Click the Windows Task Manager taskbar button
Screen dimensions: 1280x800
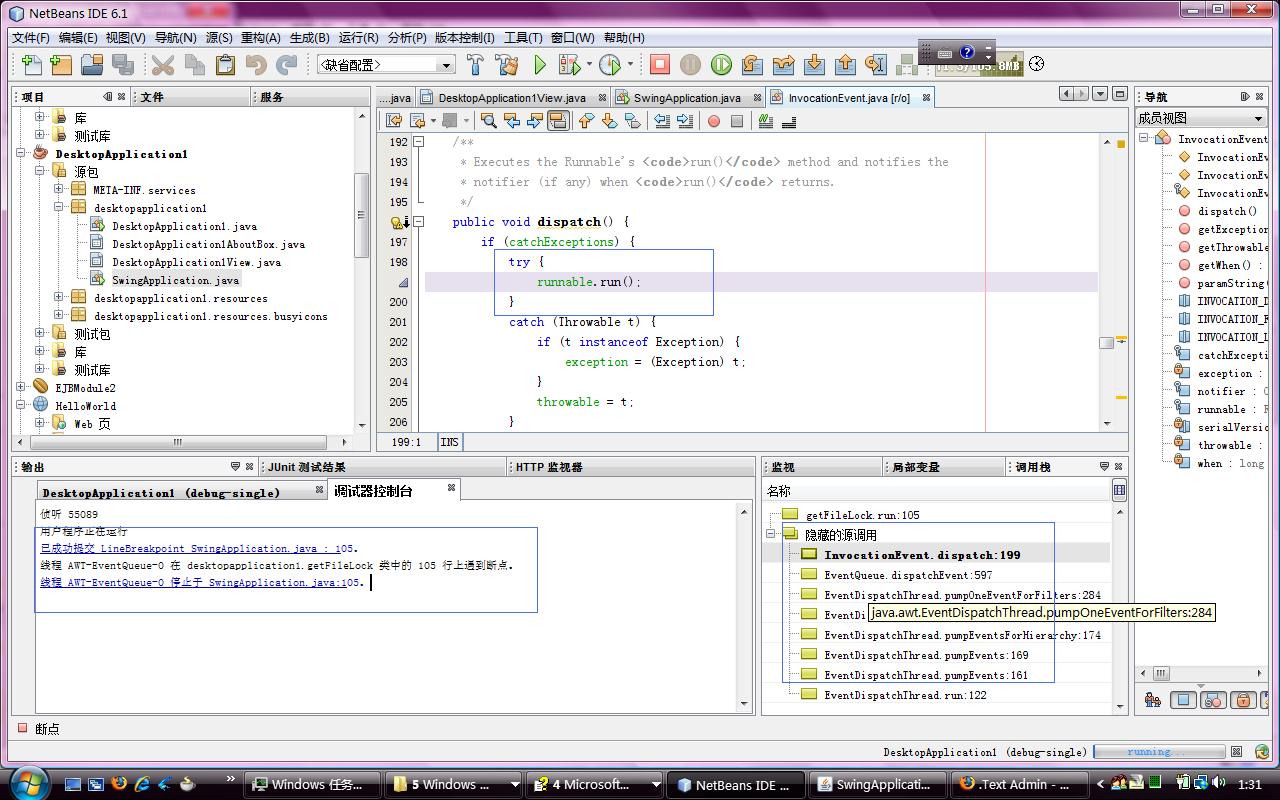coord(313,784)
